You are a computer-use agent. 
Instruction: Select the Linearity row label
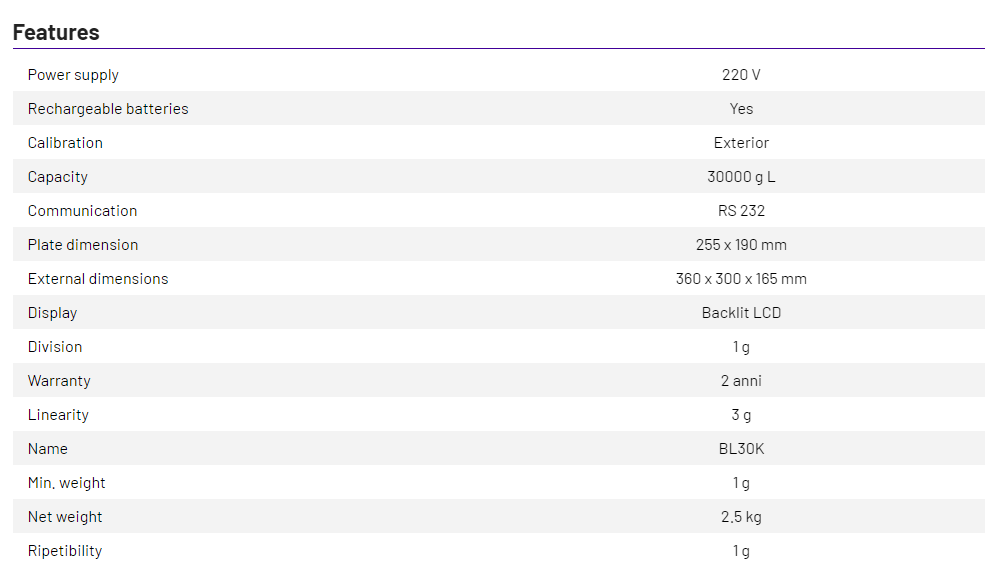pos(58,415)
